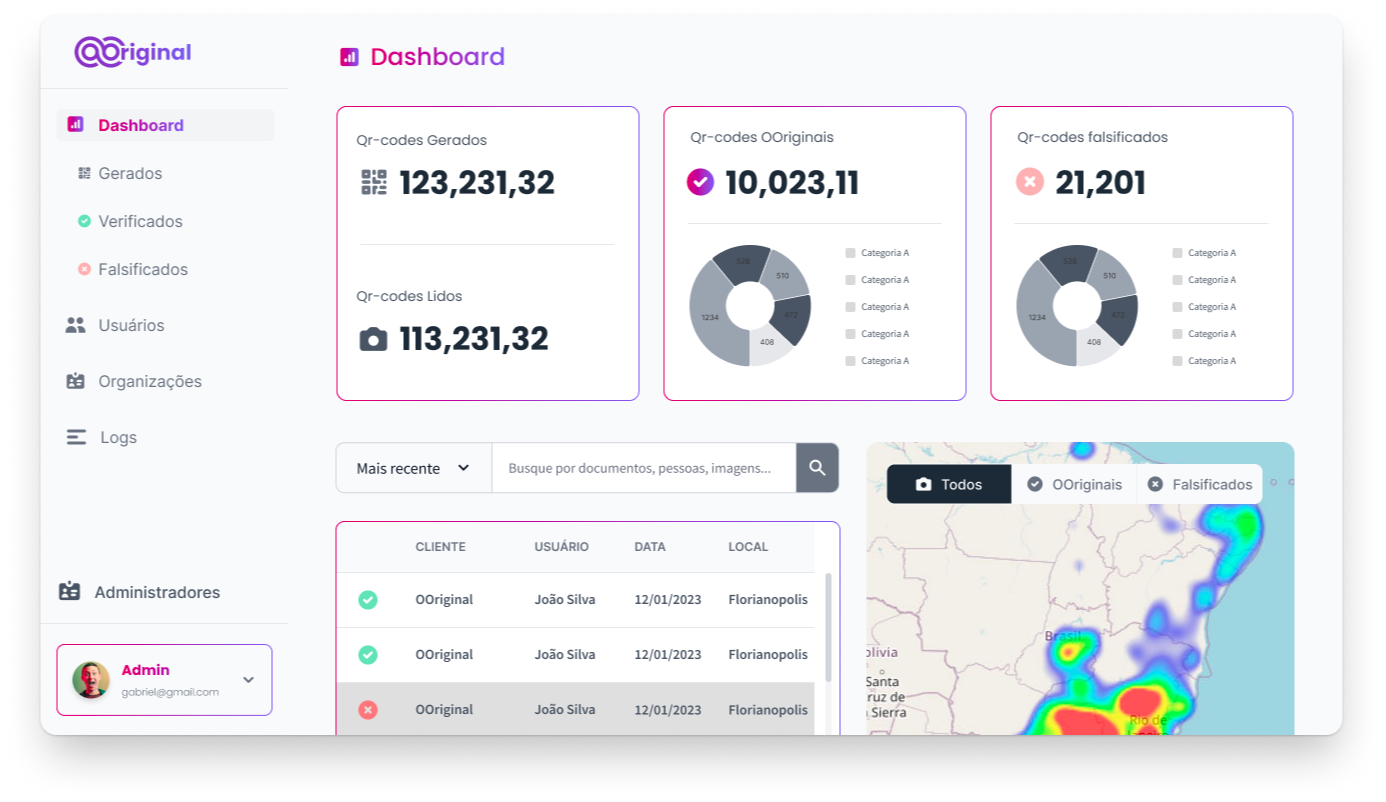1386x802 pixels.
Task: Click the magnifier search button
Action: tap(817, 468)
